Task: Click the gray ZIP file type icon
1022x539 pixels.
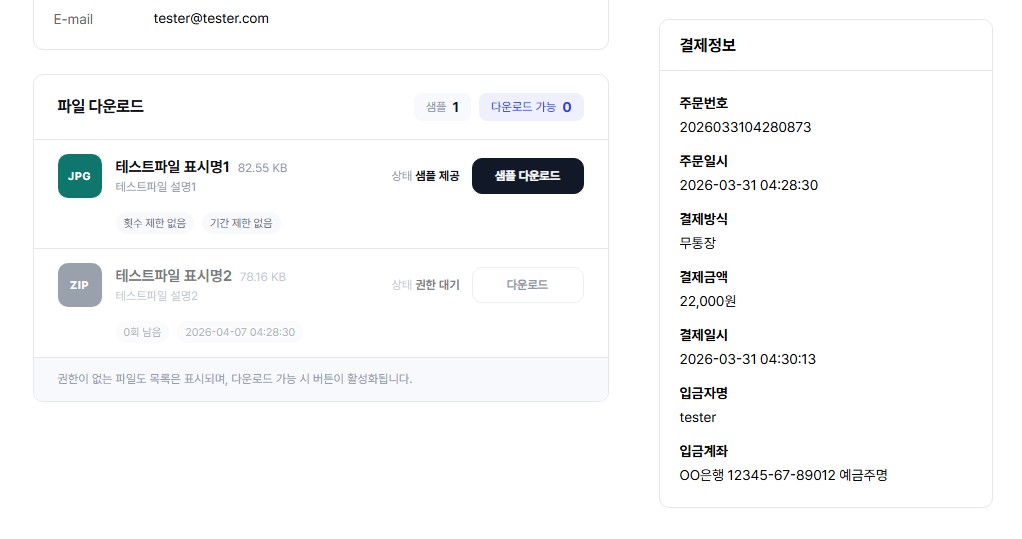Action: click(80, 285)
